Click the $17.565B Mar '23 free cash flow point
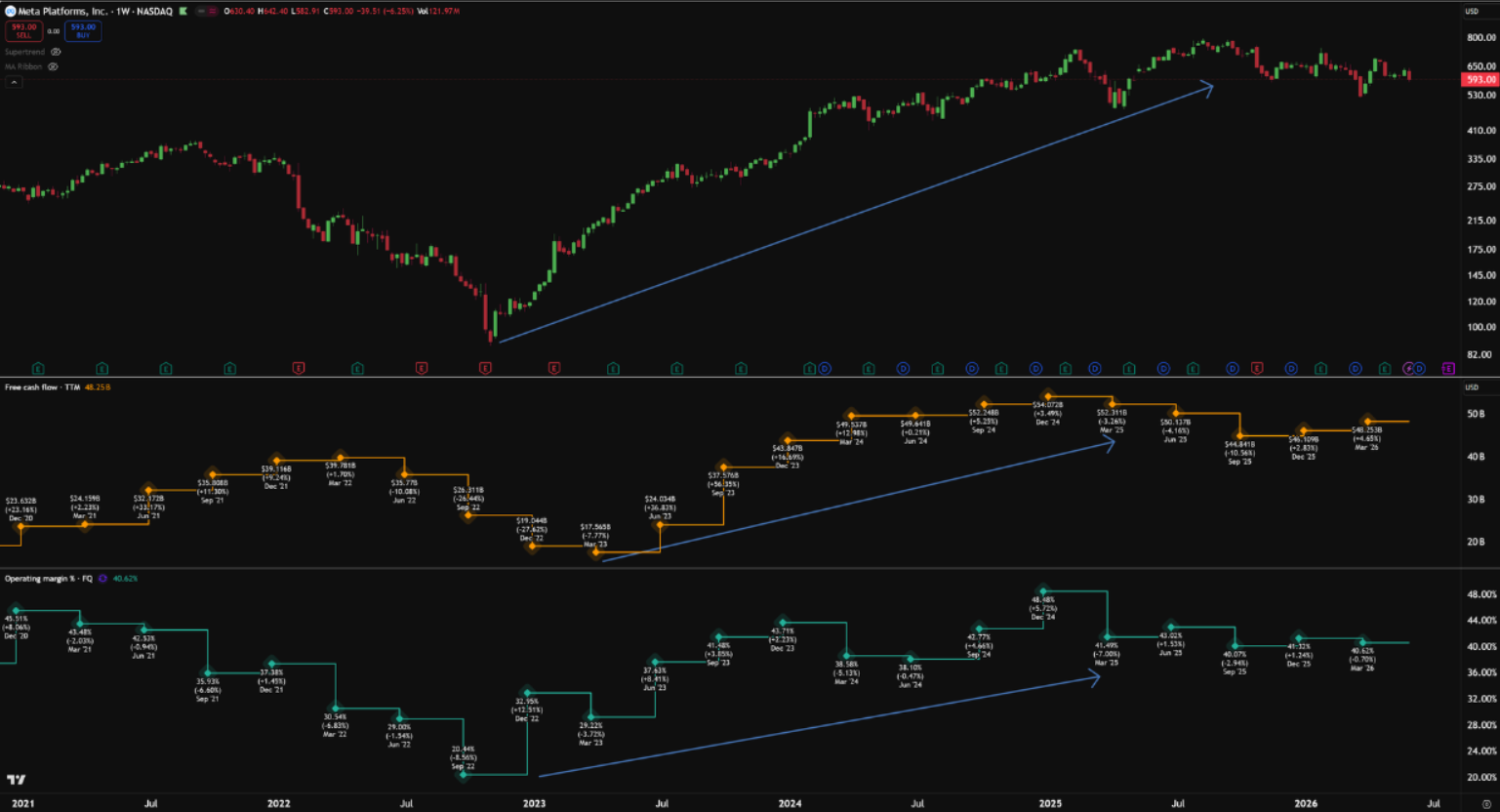 coord(595,551)
